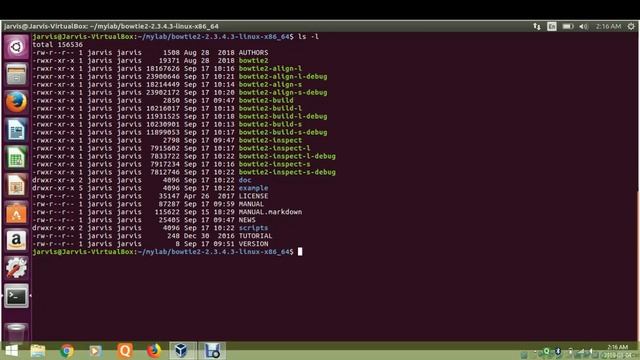Open the media player taskbar icon

click(96, 351)
